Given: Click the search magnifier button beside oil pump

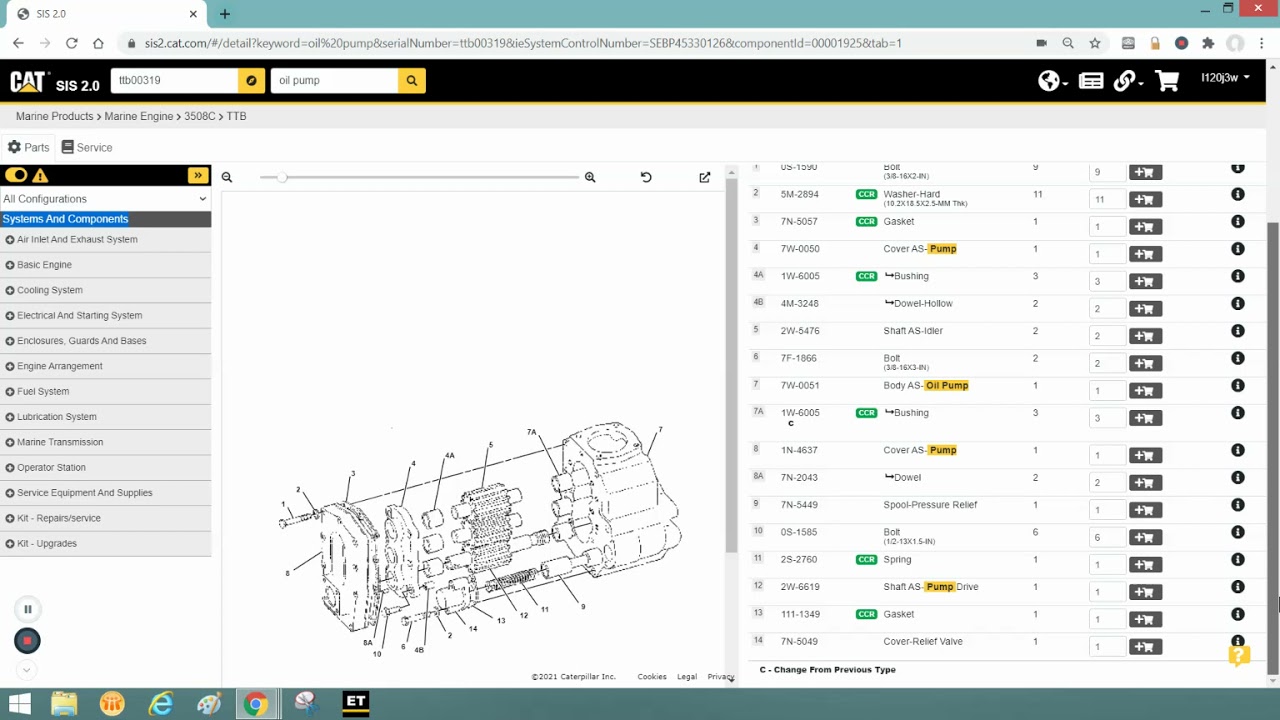Looking at the screenshot, I should 411,80.
